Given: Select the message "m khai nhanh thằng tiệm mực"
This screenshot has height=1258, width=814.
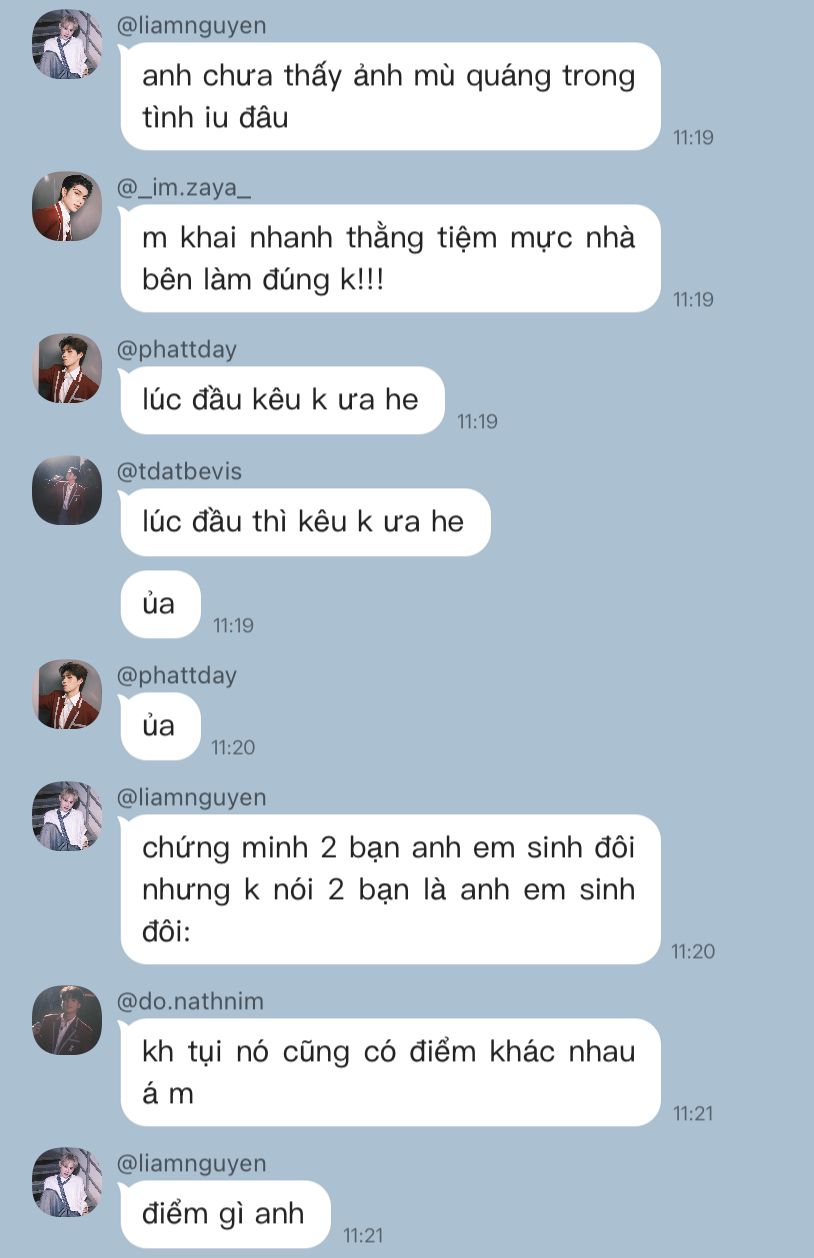Looking at the screenshot, I should (x=390, y=258).
